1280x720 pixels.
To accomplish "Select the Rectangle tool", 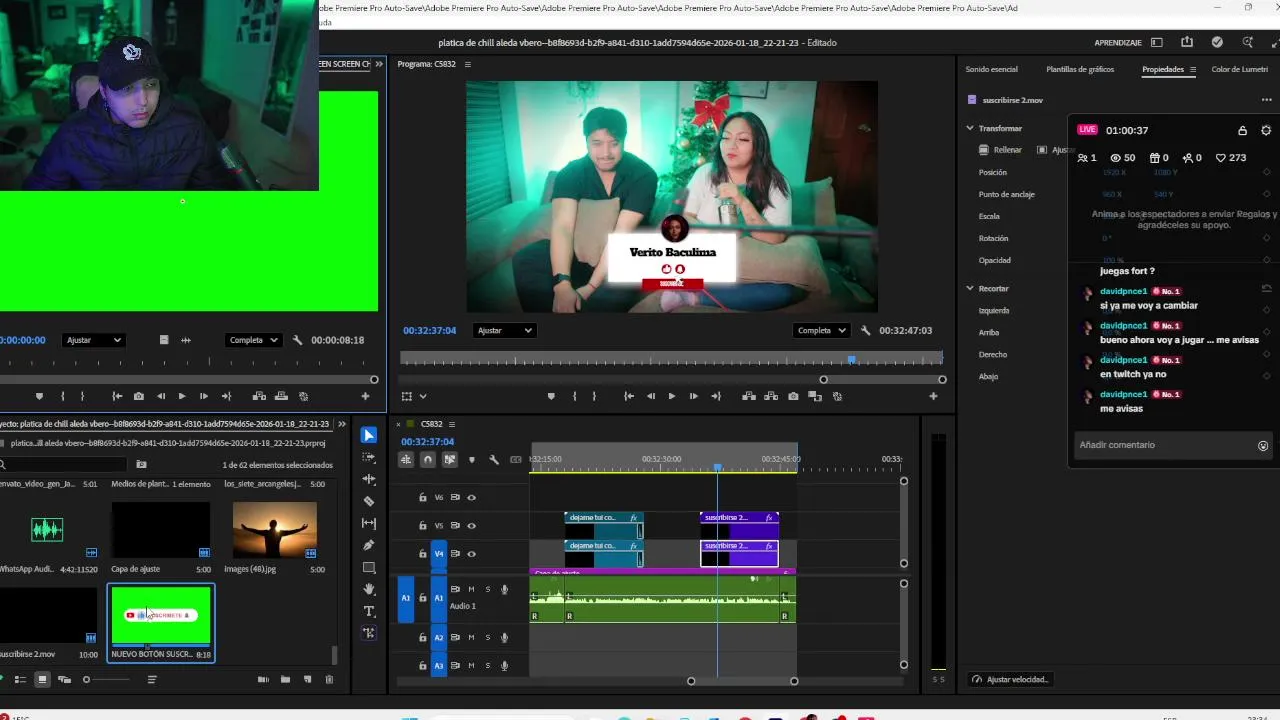I will [x=369, y=567].
